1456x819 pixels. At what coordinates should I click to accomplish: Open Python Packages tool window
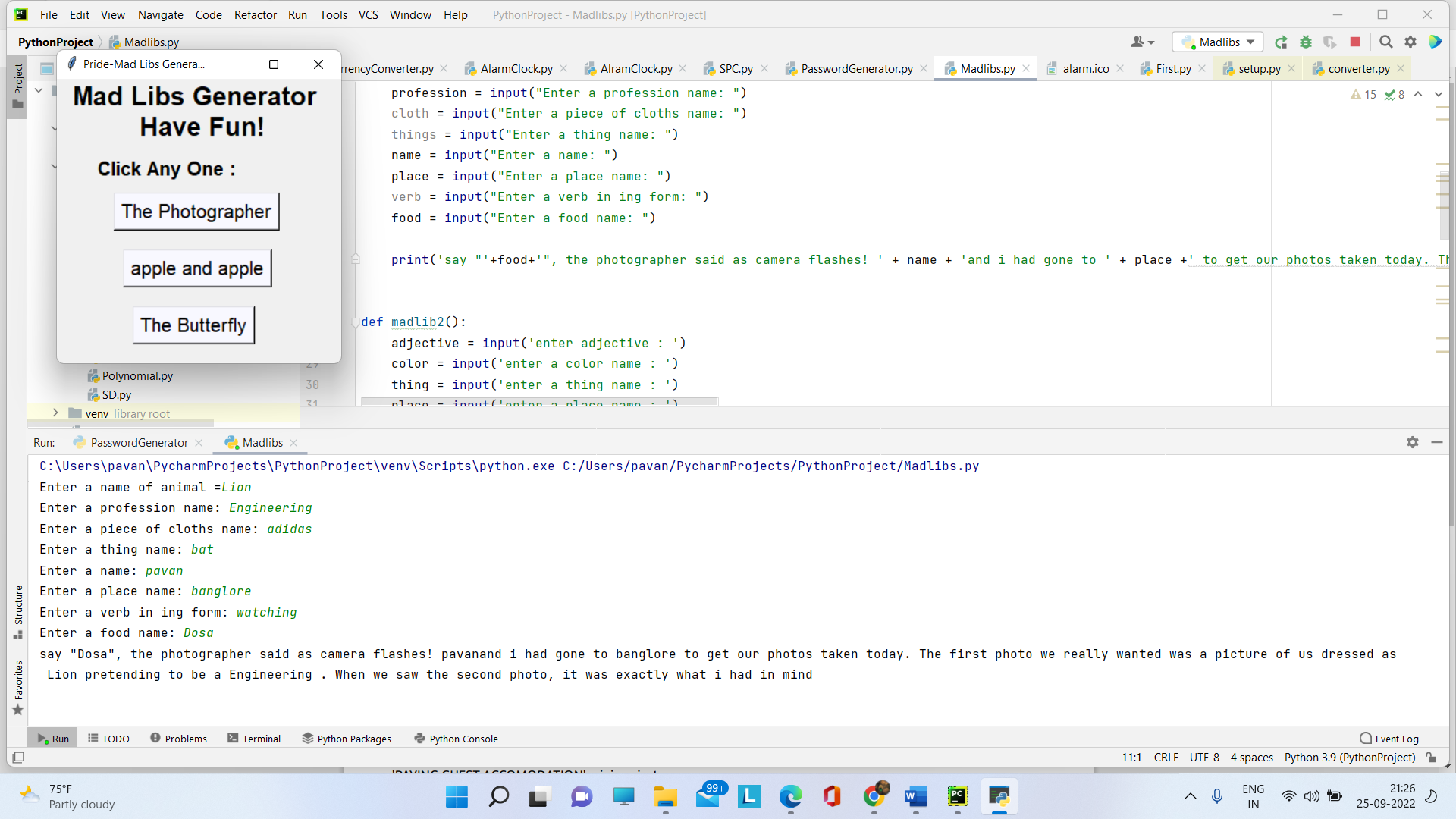347,739
